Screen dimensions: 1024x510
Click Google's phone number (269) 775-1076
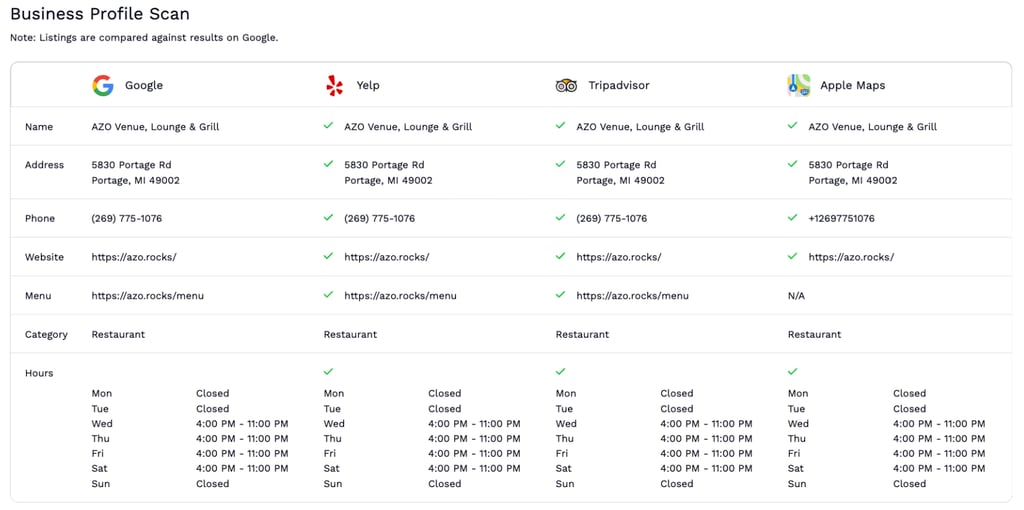[x=127, y=219]
